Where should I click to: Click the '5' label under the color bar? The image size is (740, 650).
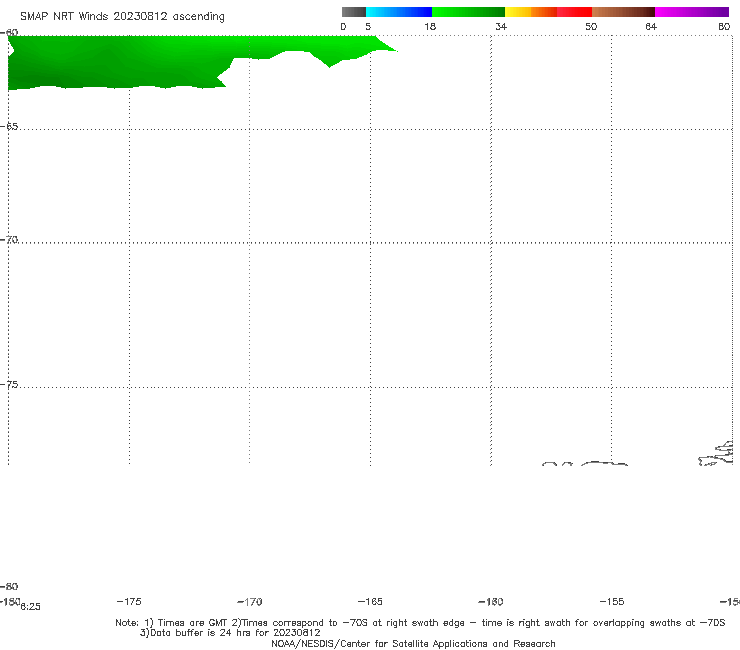click(368, 26)
